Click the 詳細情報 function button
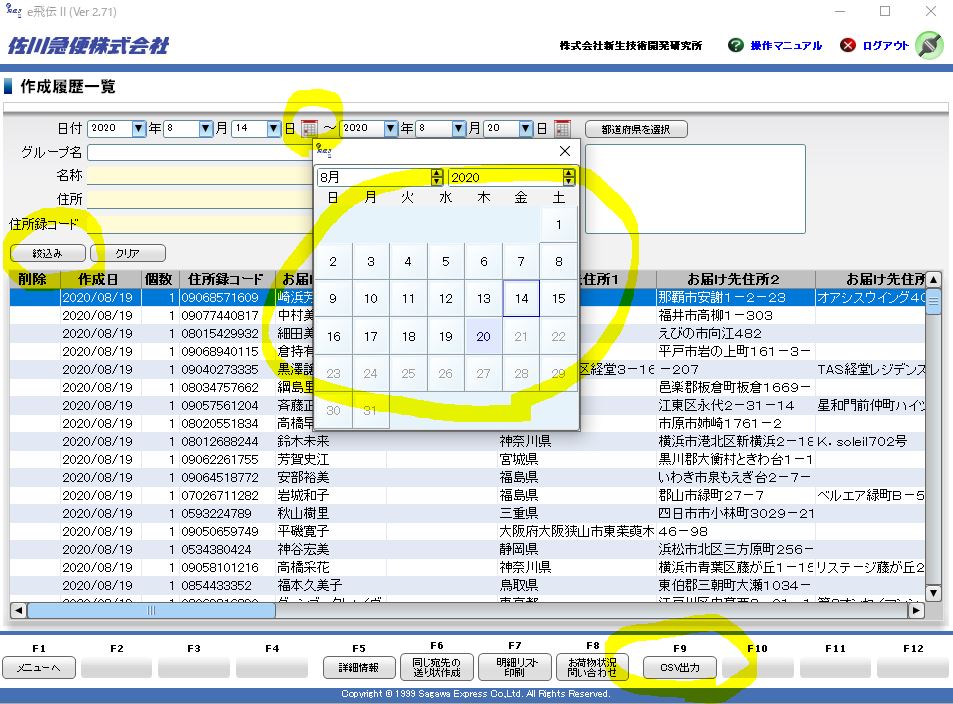Image resolution: width=953 pixels, height=704 pixels. click(x=359, y=668)
